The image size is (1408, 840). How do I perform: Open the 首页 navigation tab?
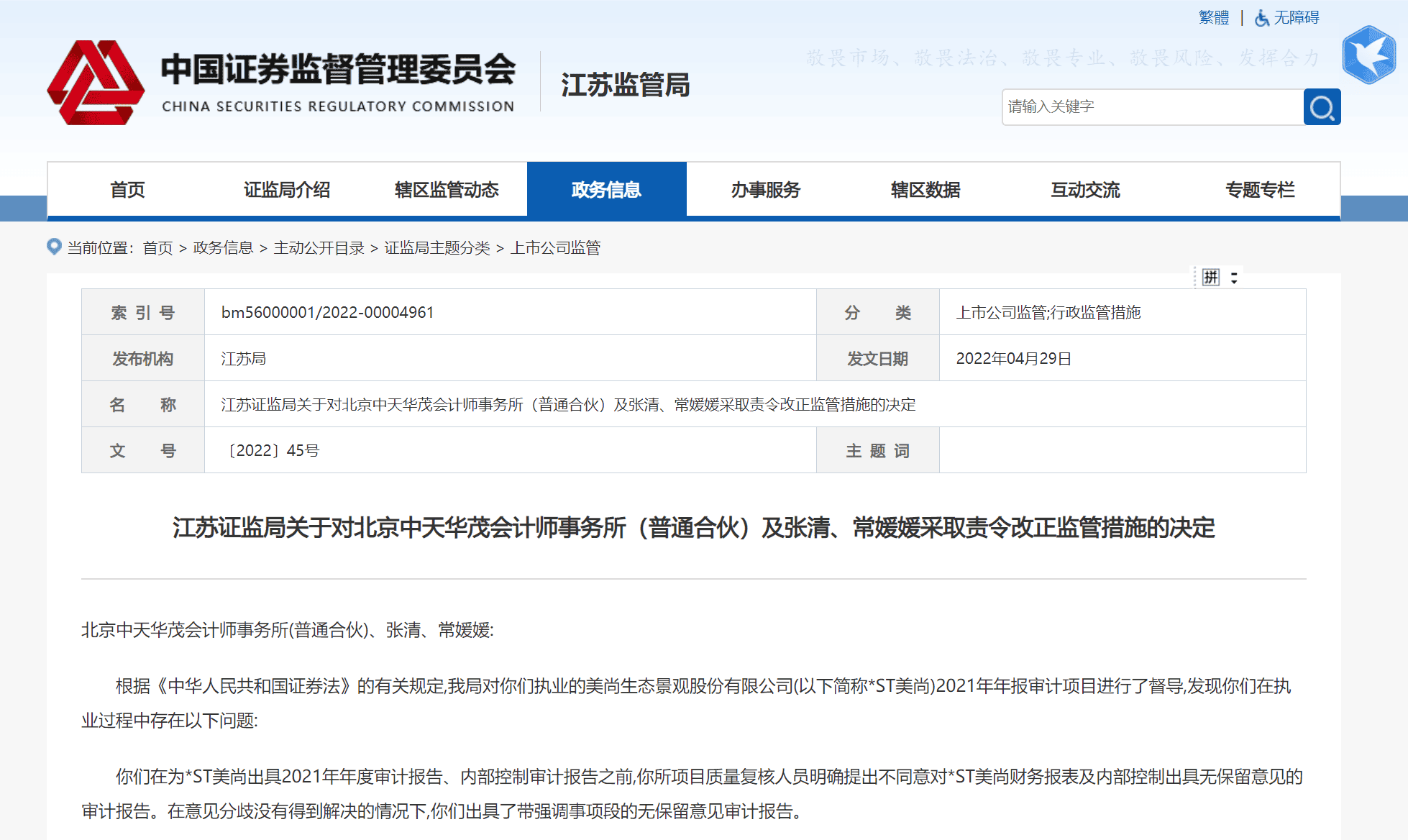tap(127, 190)
